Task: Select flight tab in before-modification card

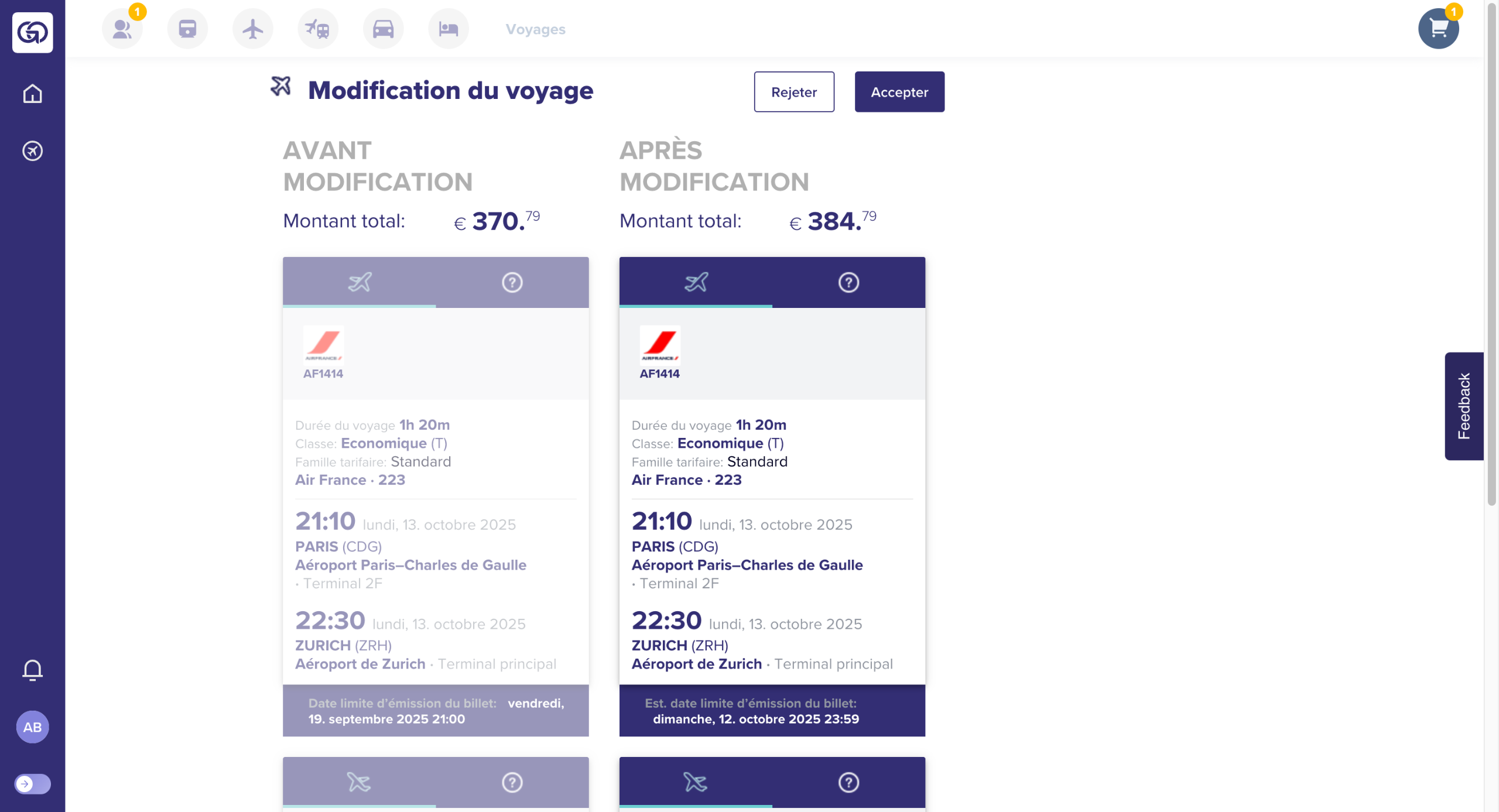Action: pos(360,282)
